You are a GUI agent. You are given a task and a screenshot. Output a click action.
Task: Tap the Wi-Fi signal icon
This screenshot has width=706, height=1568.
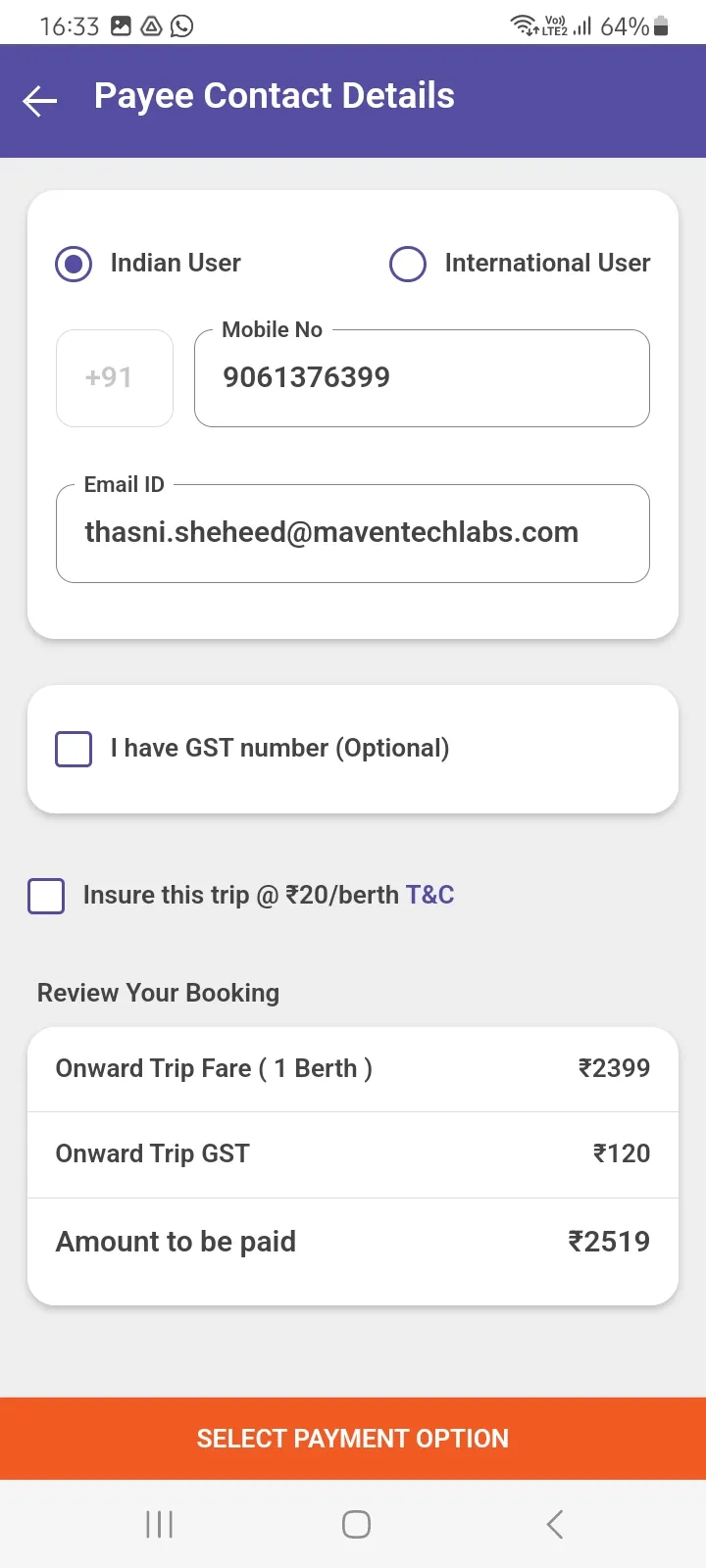[x=524, y=25]
